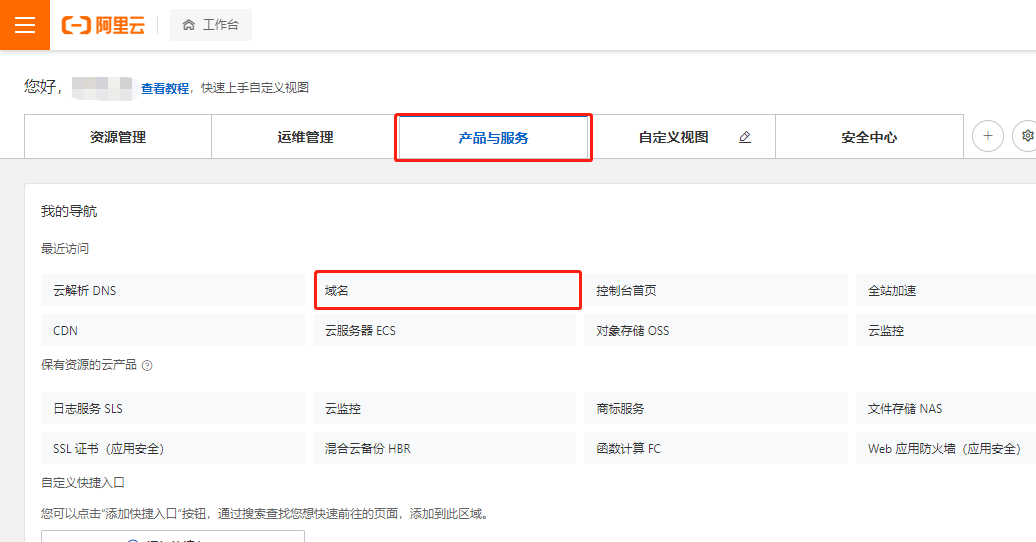Click the 查看教程 tutorial link

pos(165,88)
